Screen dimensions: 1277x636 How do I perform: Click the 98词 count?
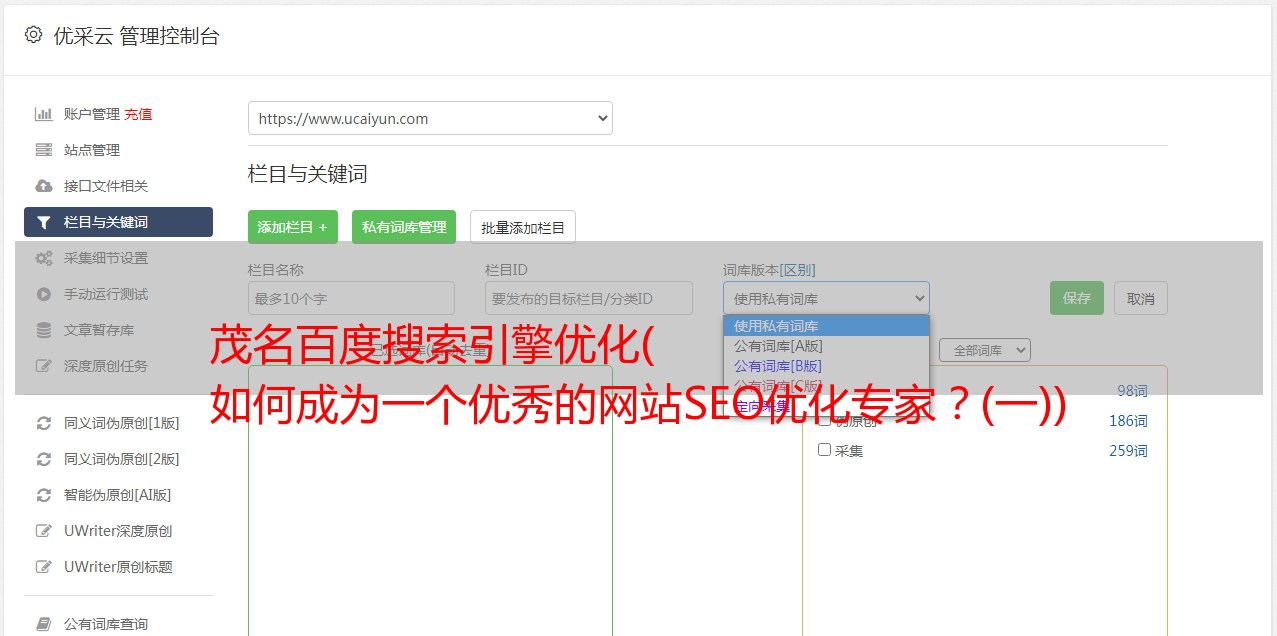click(x=1132, y=391)
